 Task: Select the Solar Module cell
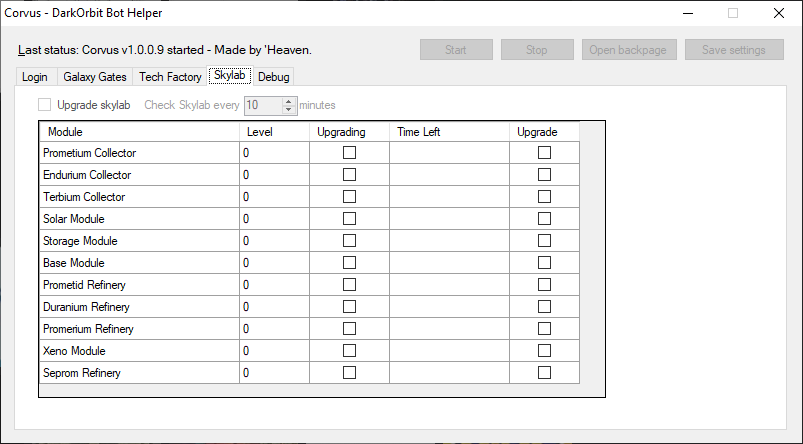(139, 219)
